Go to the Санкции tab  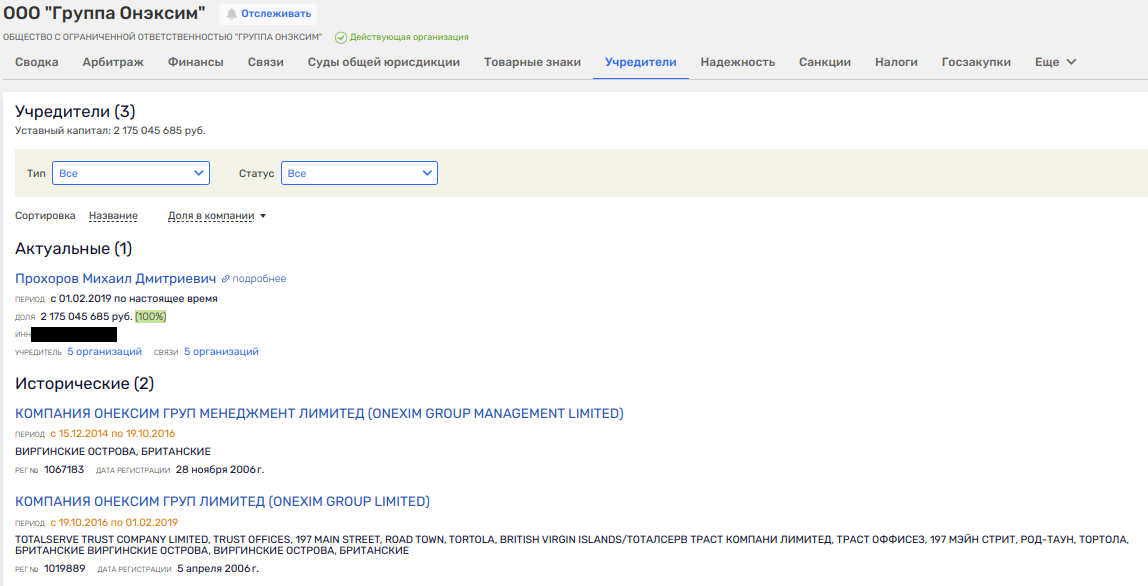825,62
